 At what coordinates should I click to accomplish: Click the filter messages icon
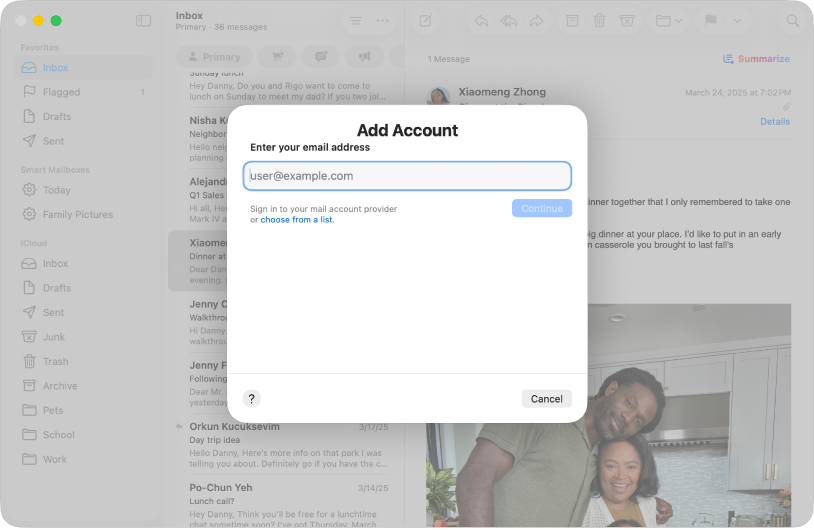pos(355,20)
